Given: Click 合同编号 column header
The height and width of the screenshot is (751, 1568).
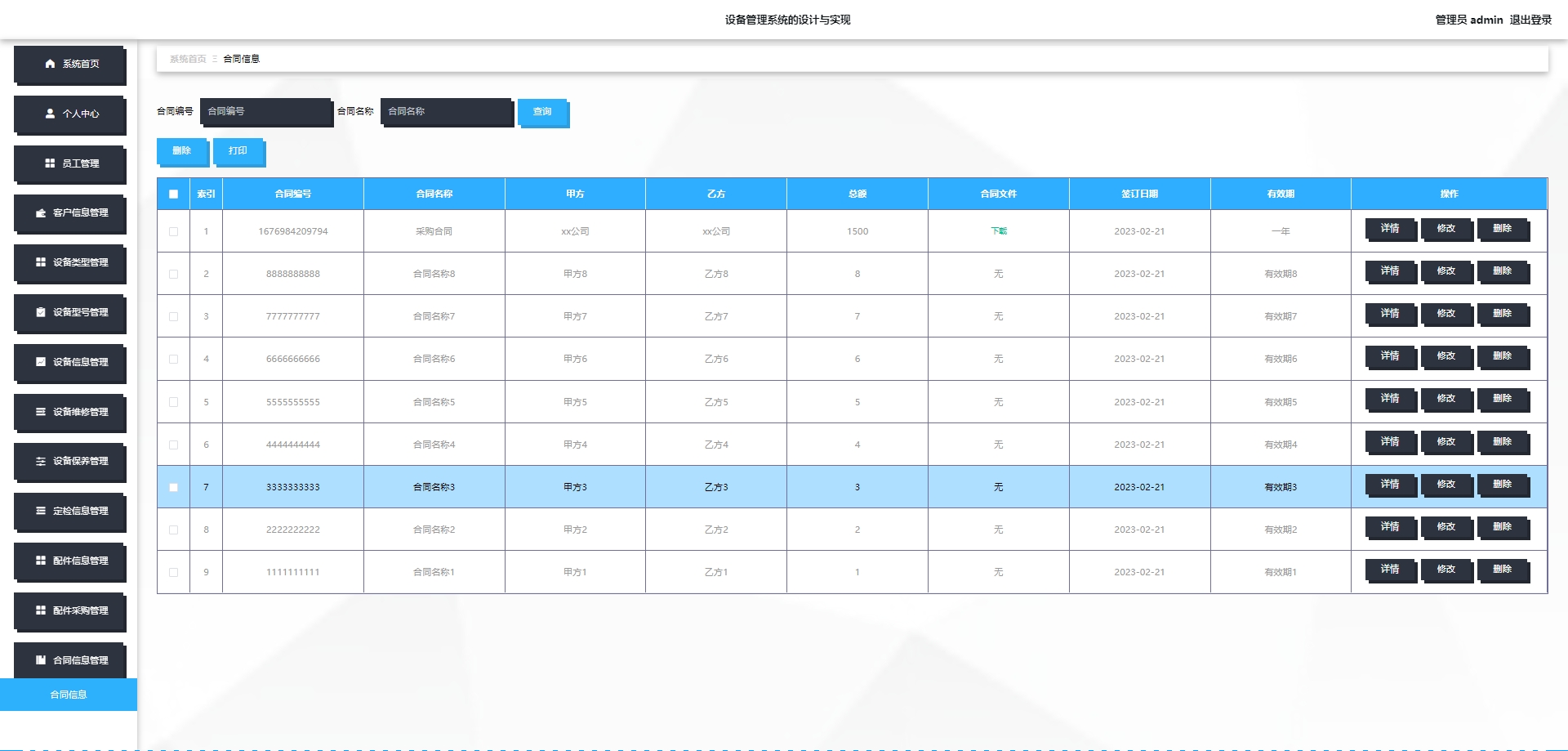Looking at the screenshot, I should (x=293, y=194).
